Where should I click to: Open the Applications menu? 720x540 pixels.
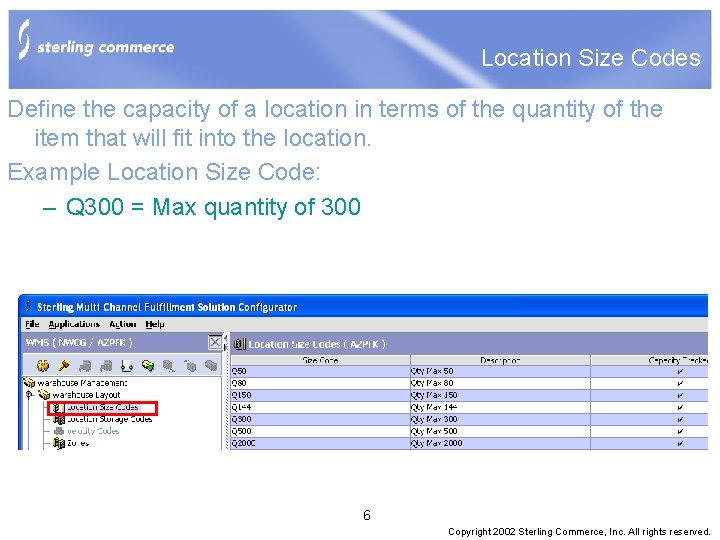(x=74, y=324)
